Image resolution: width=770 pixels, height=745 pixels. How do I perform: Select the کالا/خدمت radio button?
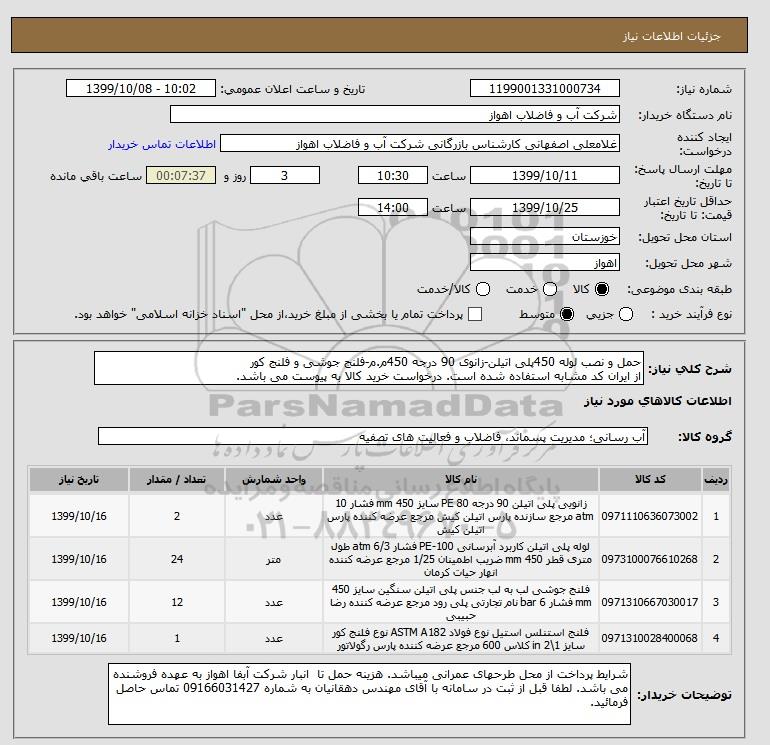tap(483, 289)
